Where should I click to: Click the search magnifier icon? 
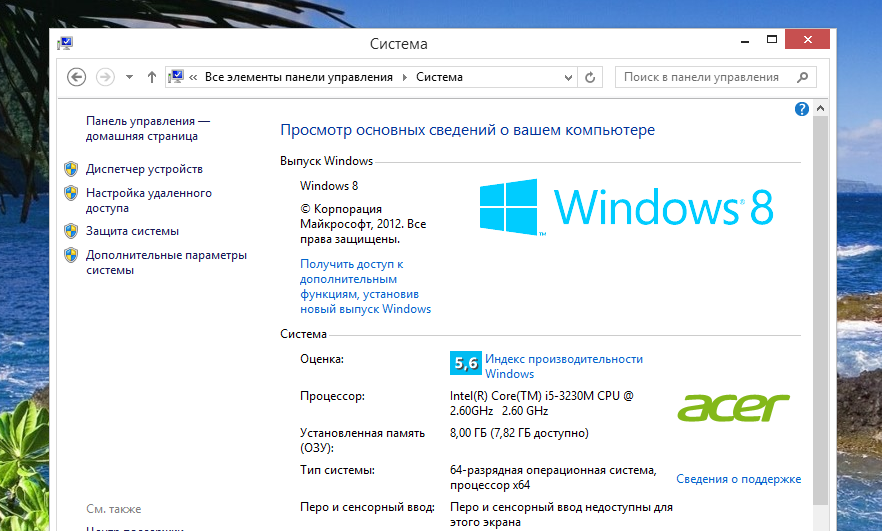pyautogui.click(x=803, y=77)
